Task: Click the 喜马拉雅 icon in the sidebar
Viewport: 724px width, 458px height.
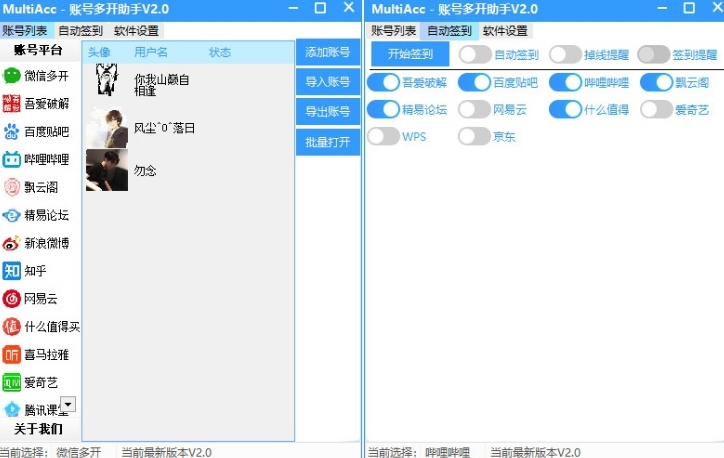Action: 12,354
